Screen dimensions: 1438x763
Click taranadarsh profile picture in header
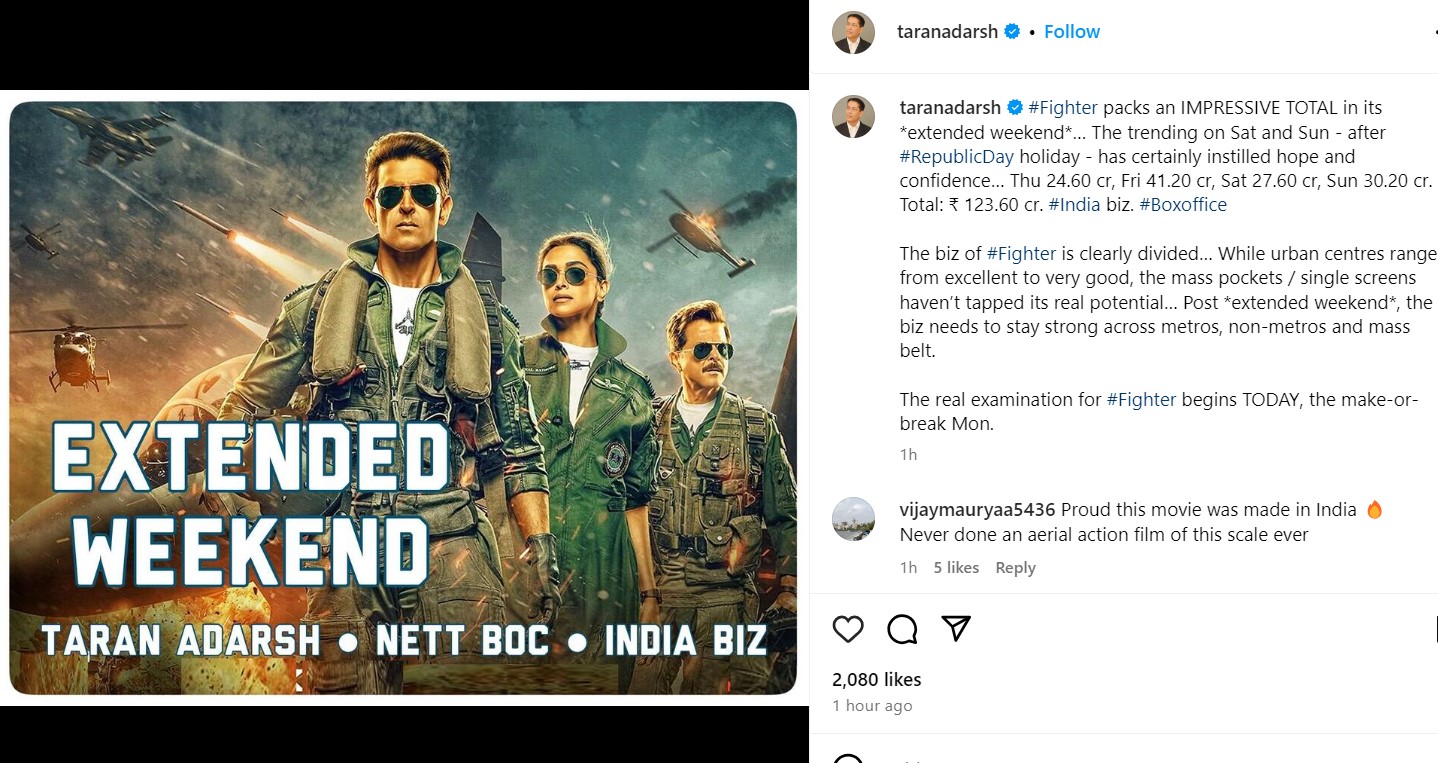[x=853, y=32]
